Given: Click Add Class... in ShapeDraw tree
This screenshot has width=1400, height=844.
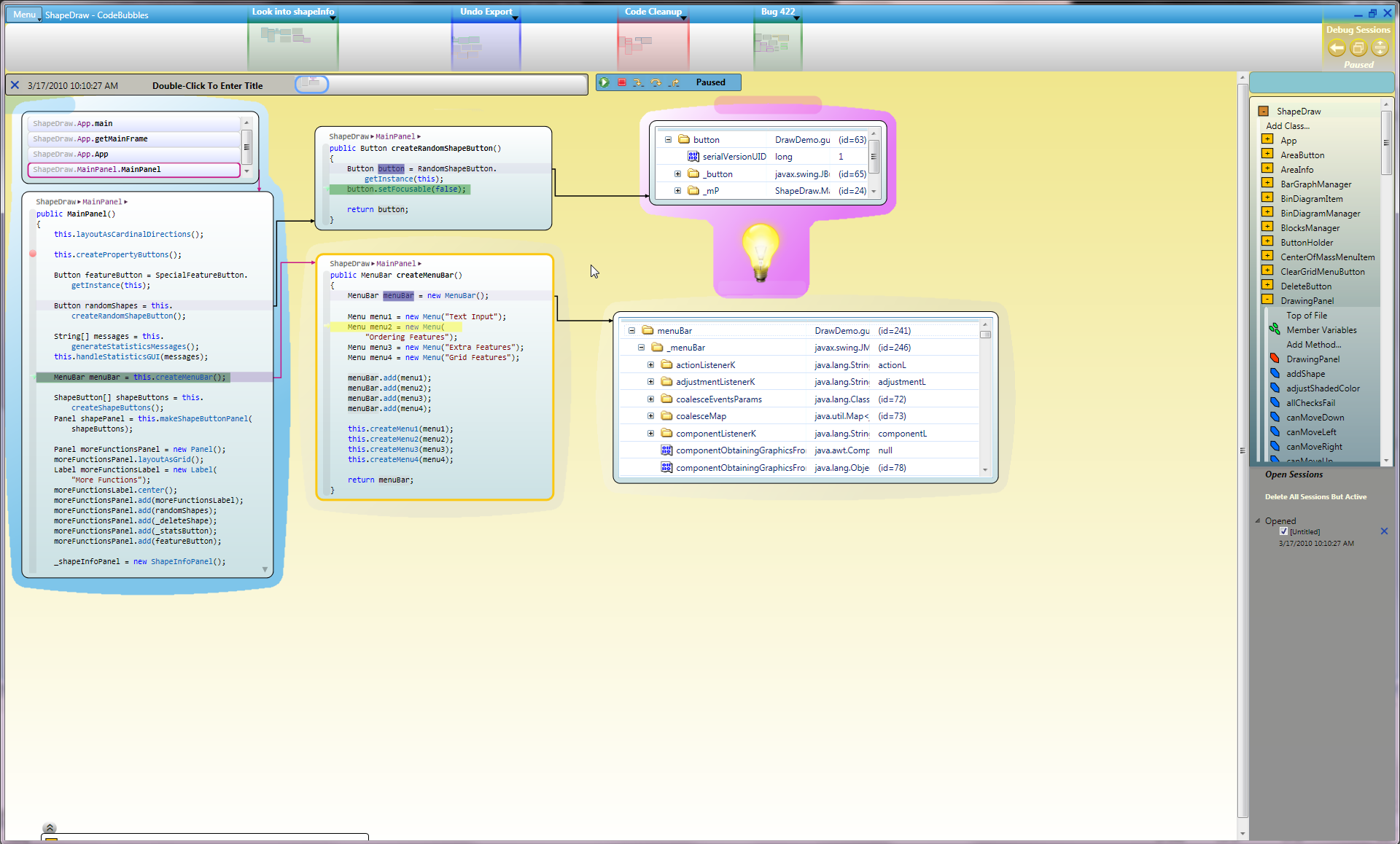Looking at the screenshot, I should [x=1288, y=125].
